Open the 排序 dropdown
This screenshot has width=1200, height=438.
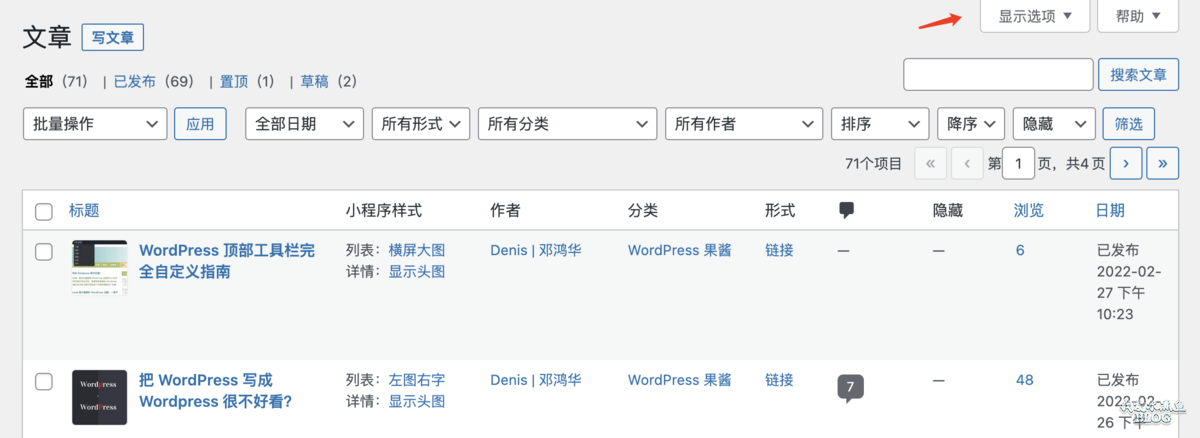click(x=880, y=124)
